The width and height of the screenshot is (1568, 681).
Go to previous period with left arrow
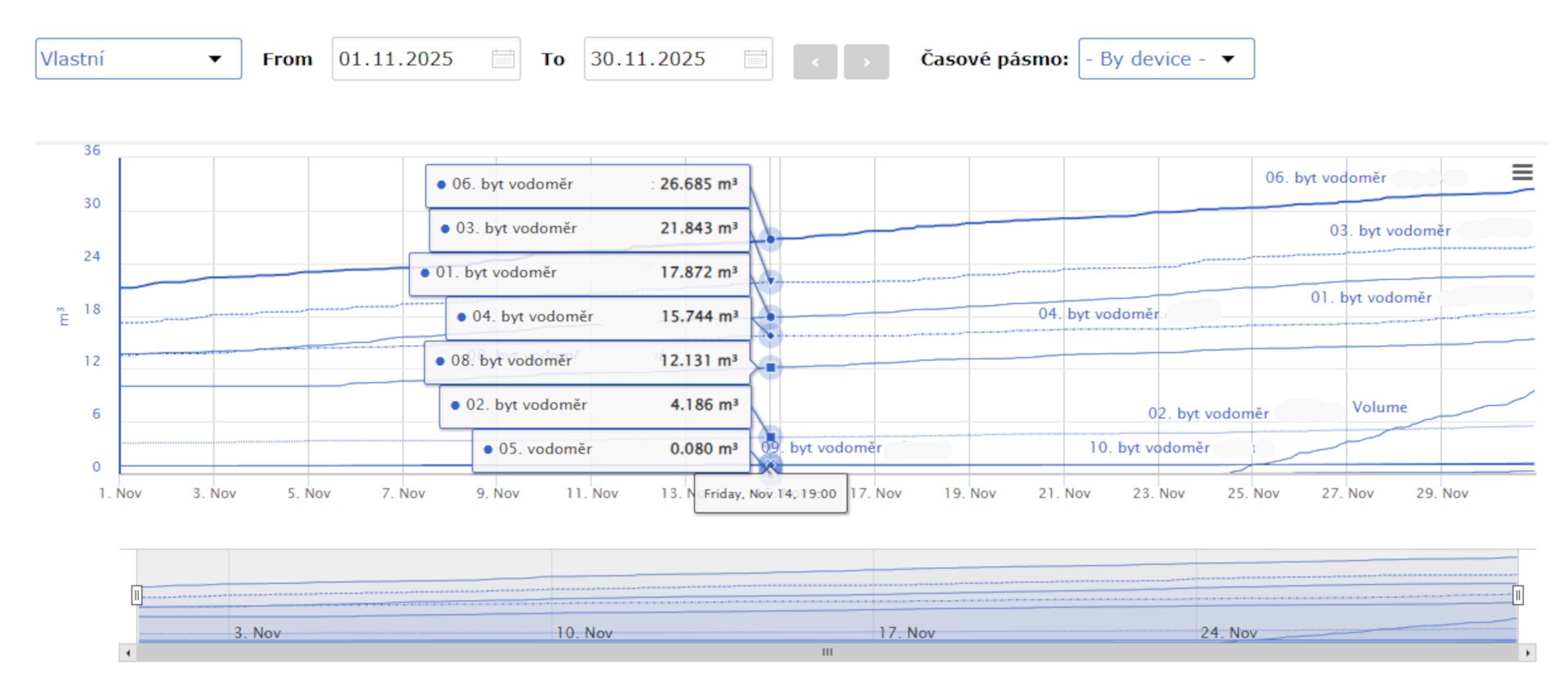[815, 62]
